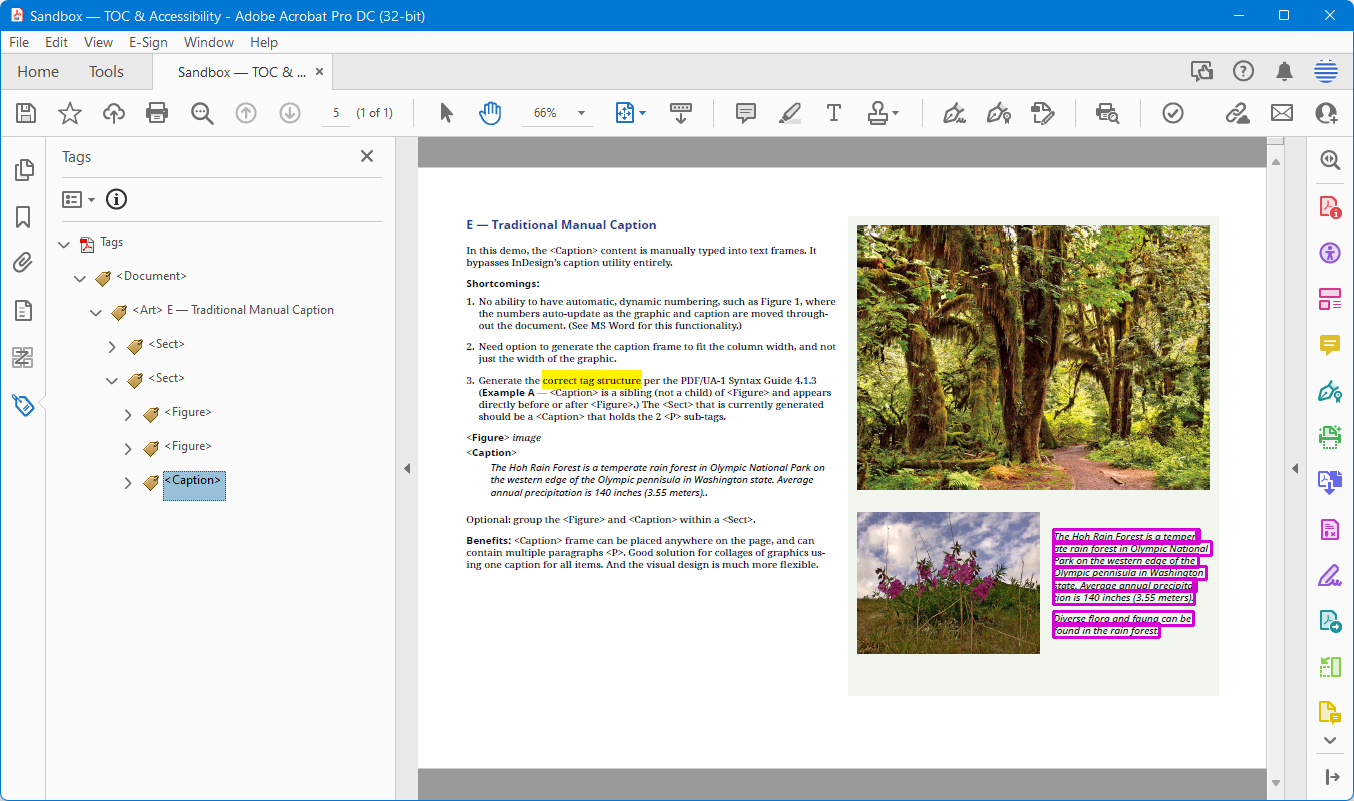The height and width of the screenshot is (801, 1354).
Task: Select the highlighted <Caption> tag
Action: pos(194,481)
